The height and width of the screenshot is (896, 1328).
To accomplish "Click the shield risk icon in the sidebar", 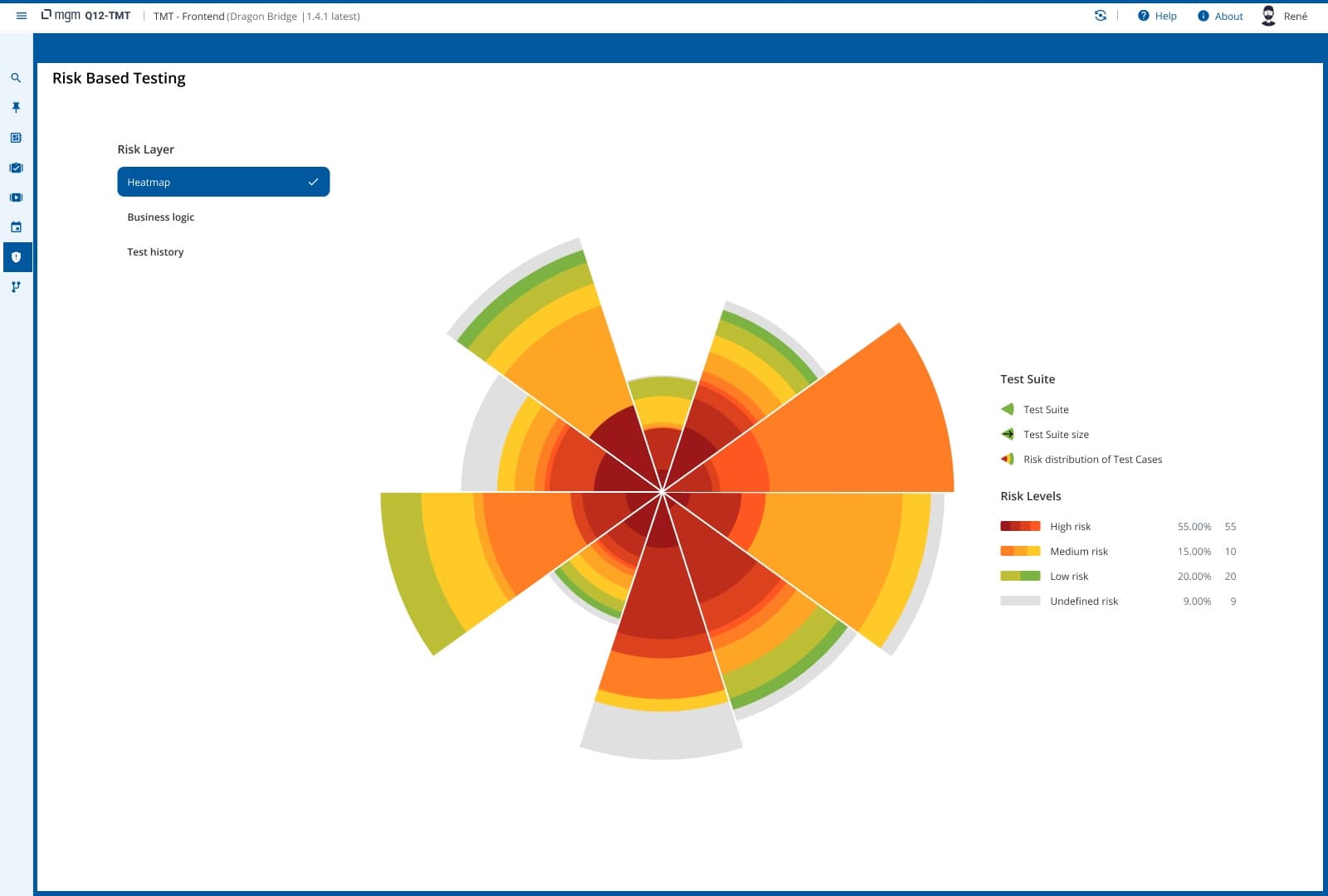I will [x=16, y=257].
